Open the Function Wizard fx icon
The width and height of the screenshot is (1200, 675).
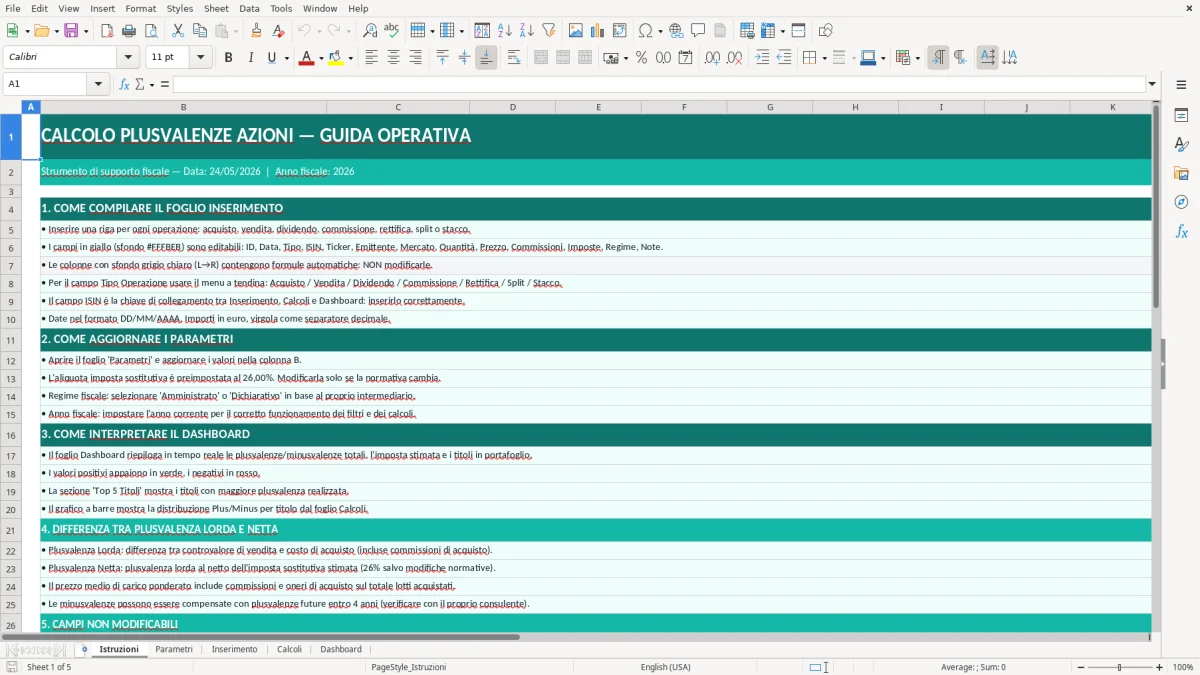(x=125, y=84)
